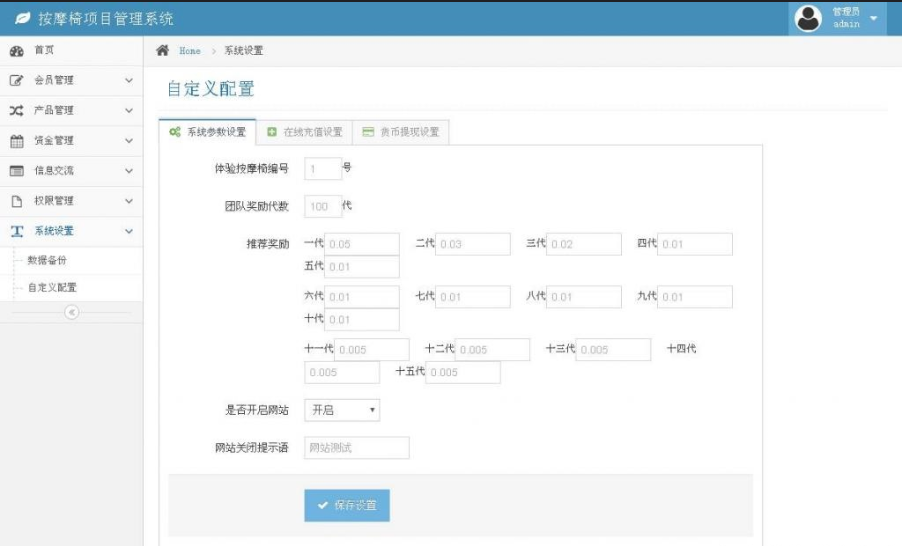The height and width of the screenshot is (546, 908).
Task: Click the file icon beside 权限管理
Action: [x=17, y=201]
